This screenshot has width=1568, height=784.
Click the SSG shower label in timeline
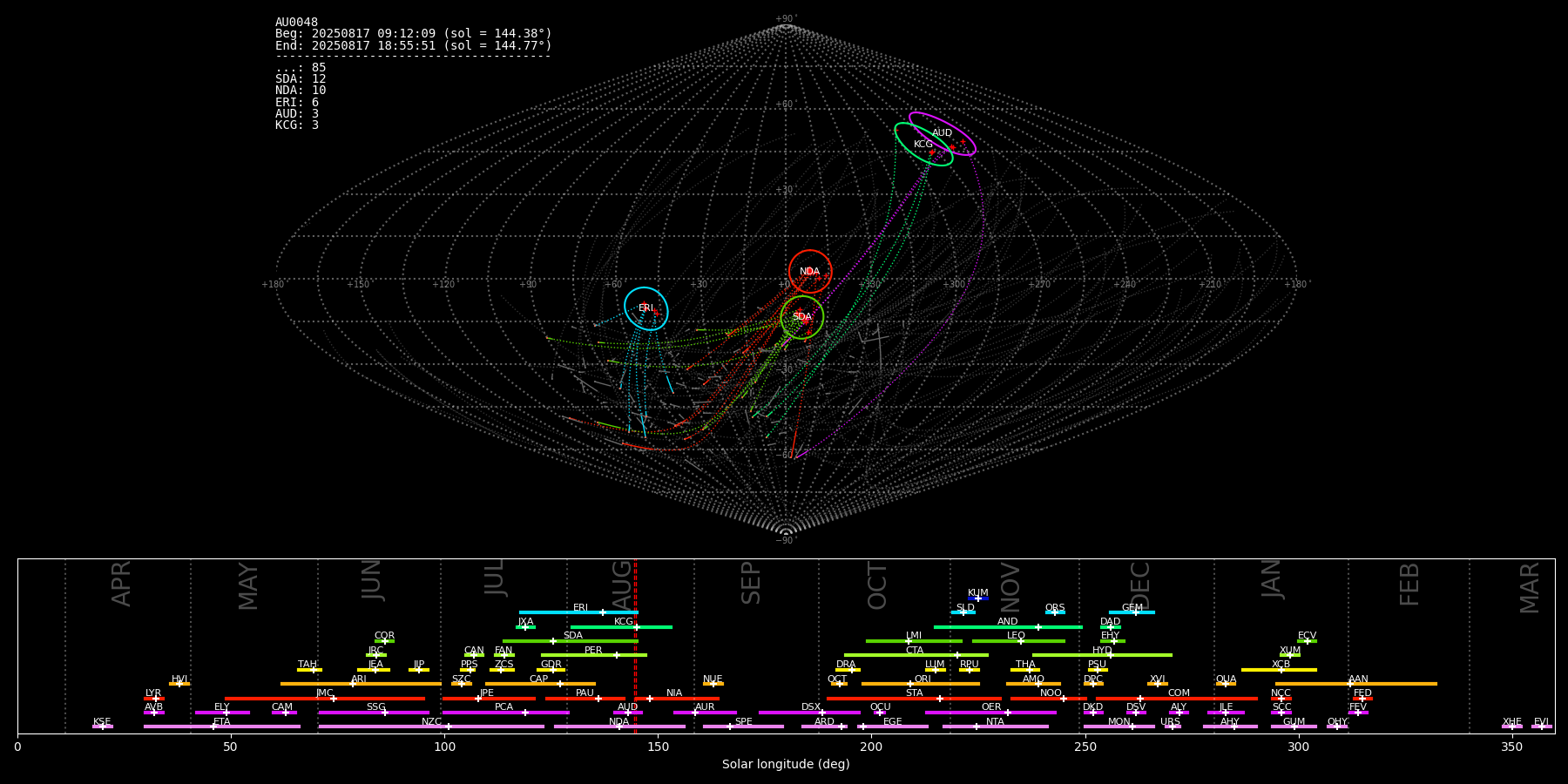(376, 707)
